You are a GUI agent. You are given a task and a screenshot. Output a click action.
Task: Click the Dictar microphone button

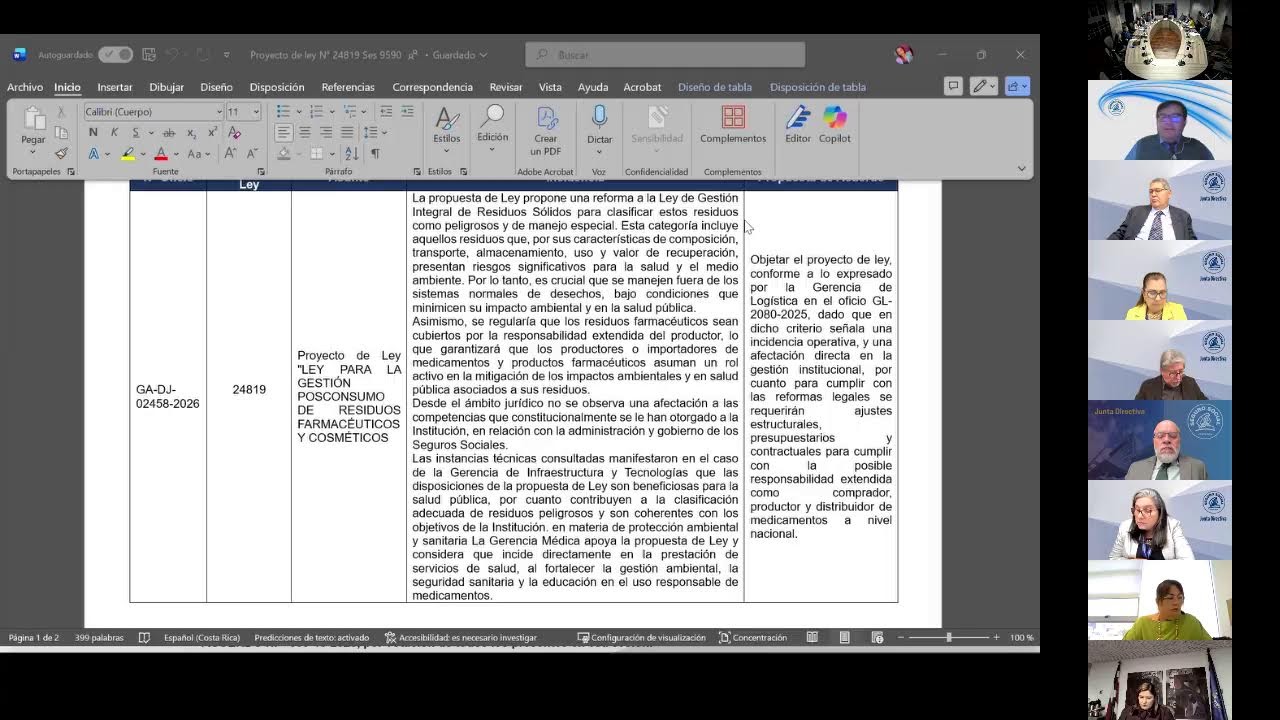tap(599, 130)
